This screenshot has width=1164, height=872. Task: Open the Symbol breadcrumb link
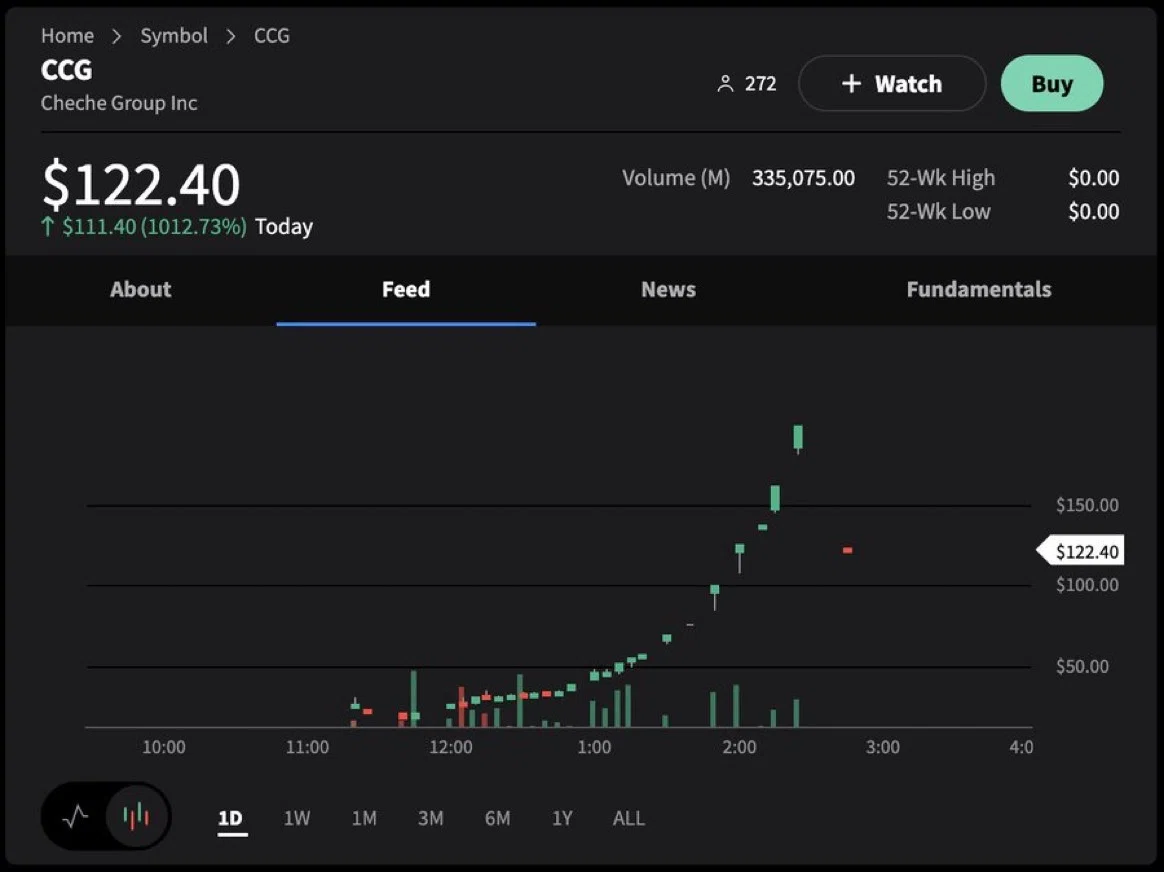click(x=174, y=36)
